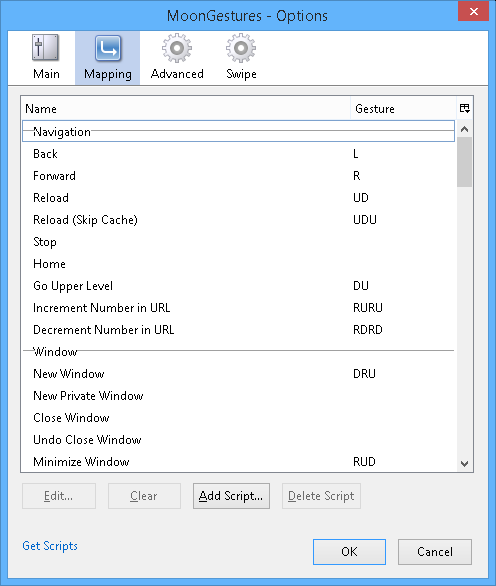Click the Add Script button
496x586 pixels.
click(x=231, y=496)
